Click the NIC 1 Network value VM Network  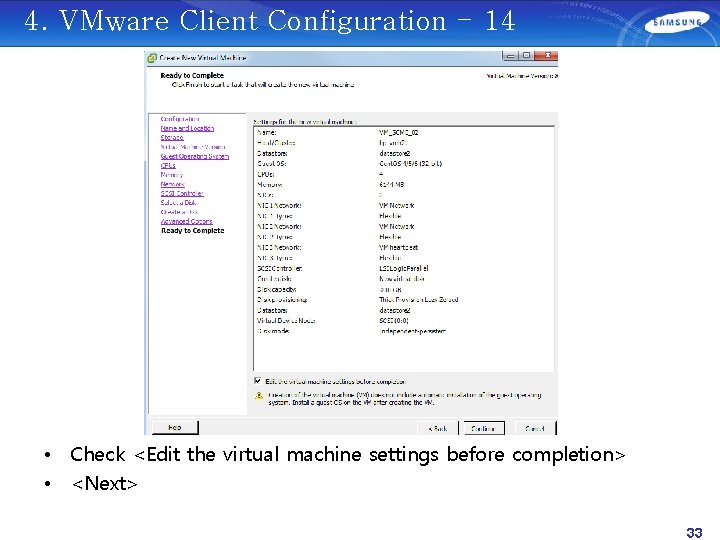coord(397,205)
